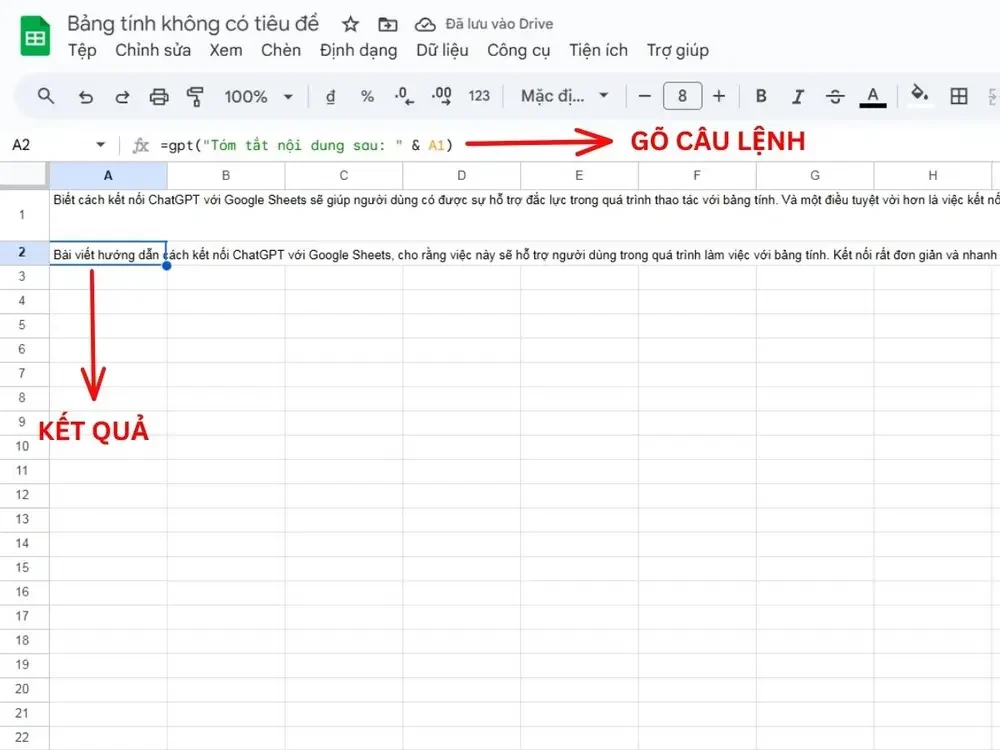Select column E header
1000x750 pixels.
click(x=579, y=175)
